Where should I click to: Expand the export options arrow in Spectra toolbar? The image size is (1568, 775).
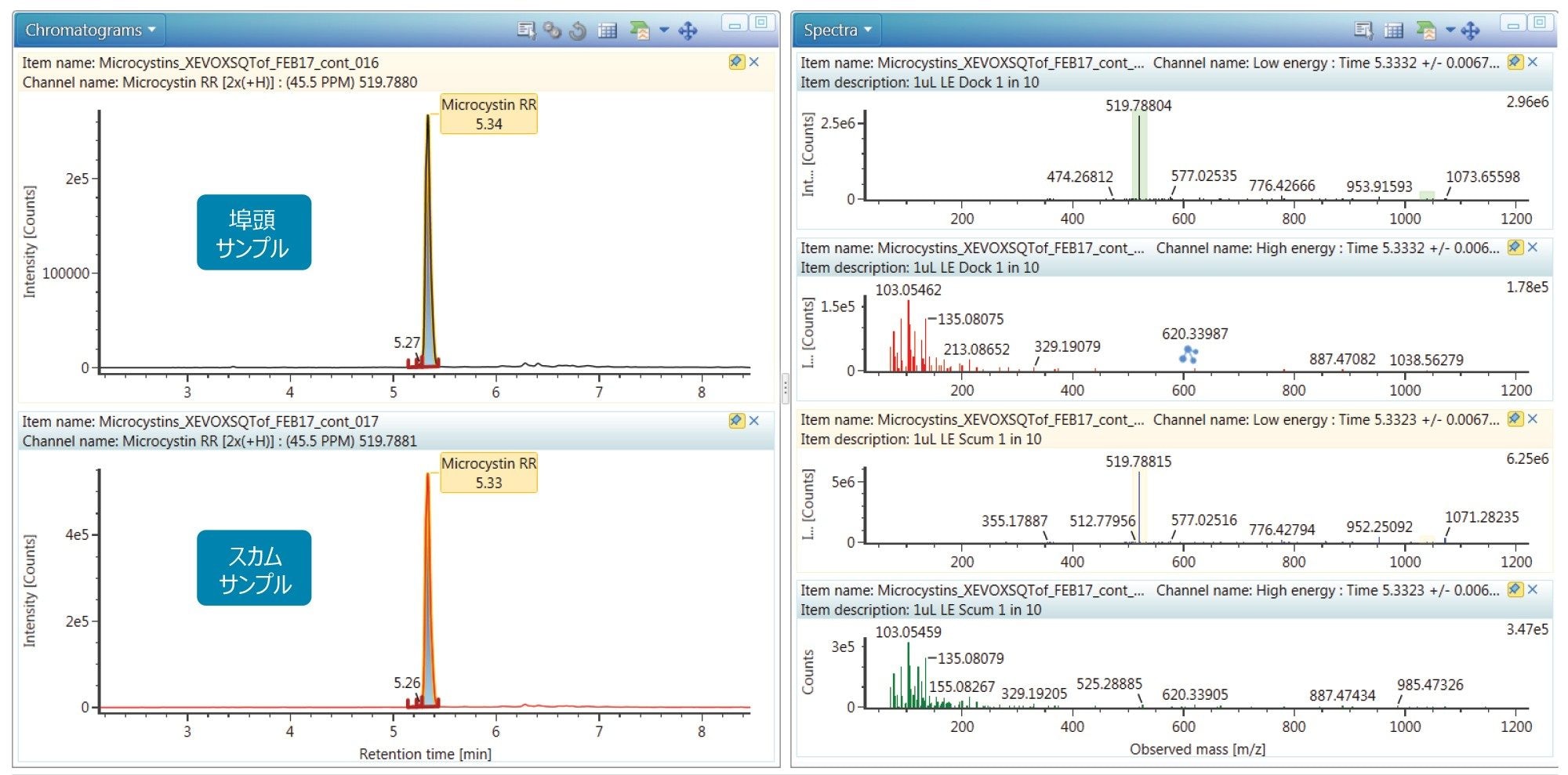pos(1450,31)
